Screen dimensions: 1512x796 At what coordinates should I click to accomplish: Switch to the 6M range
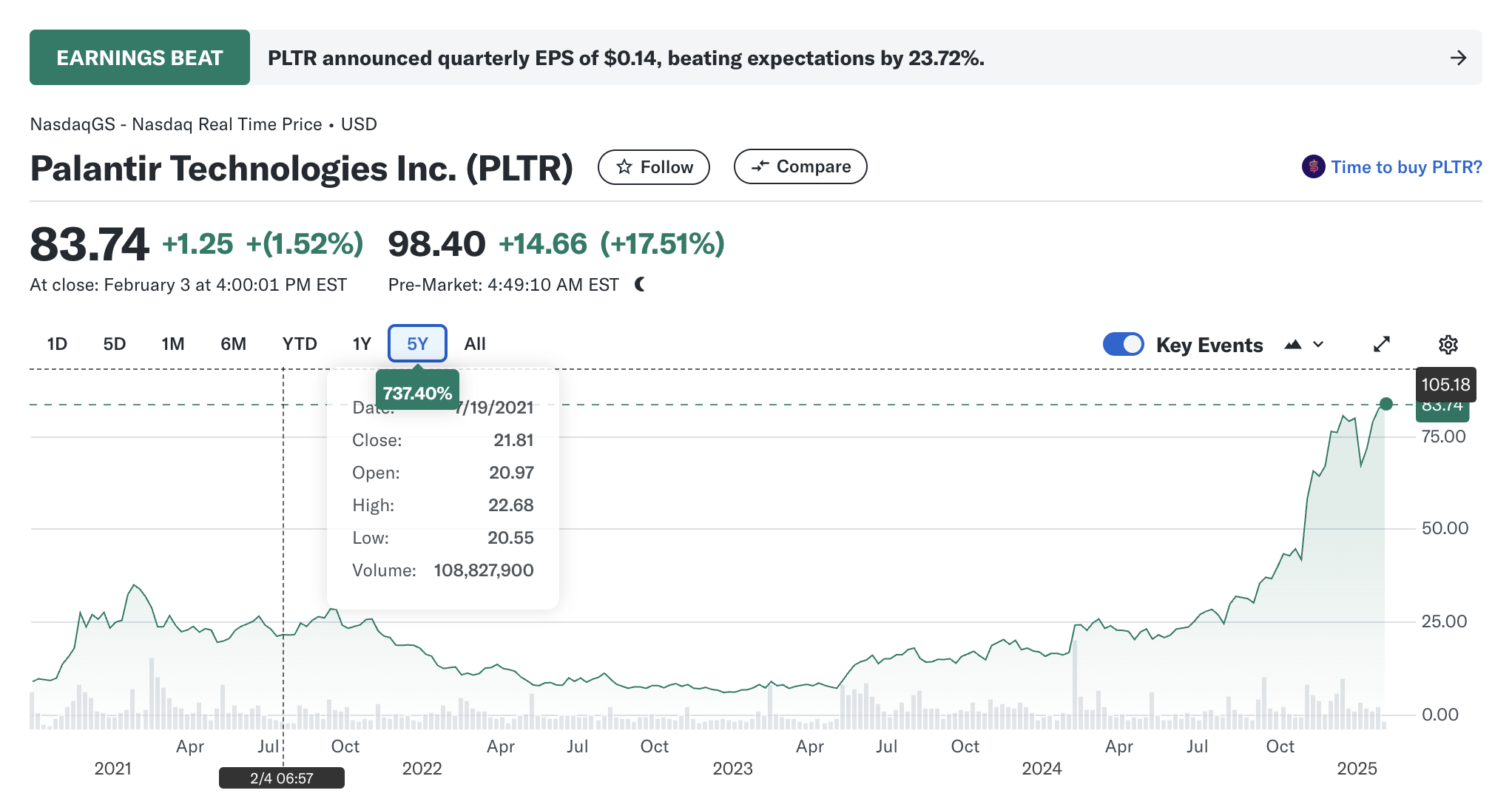click(233, 344)
